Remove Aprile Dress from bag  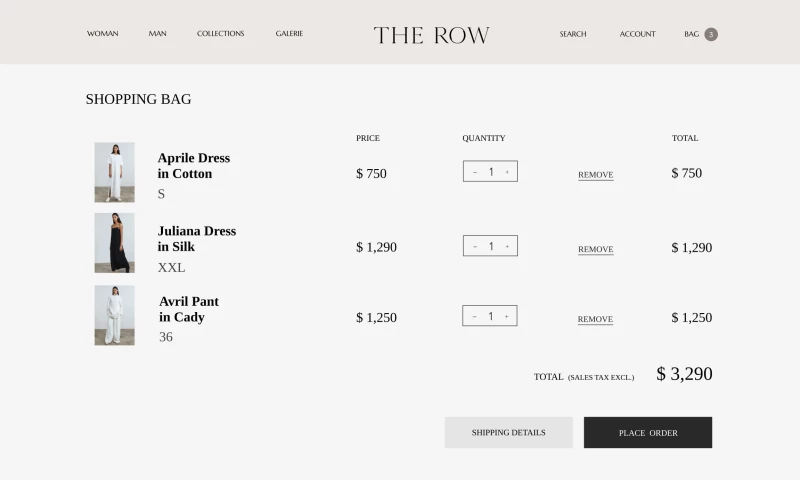point(595,175)
